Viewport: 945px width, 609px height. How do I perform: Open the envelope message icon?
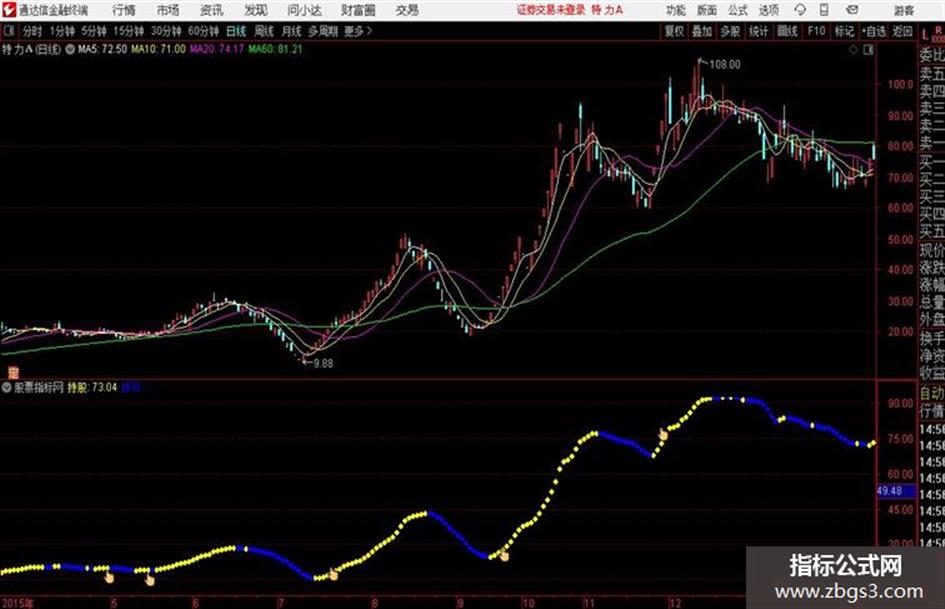click(852, 10)
